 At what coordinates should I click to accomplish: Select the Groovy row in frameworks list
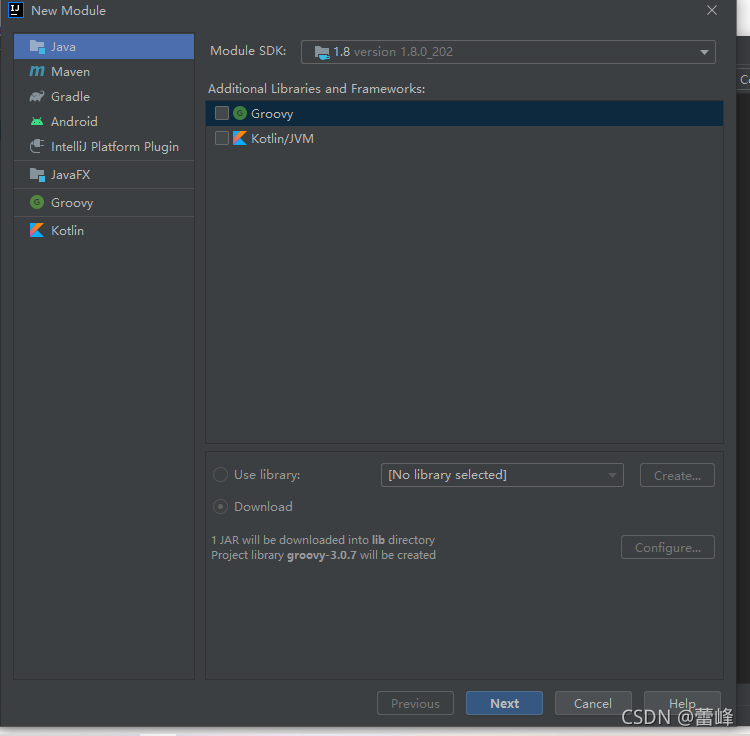coord(464,113)
